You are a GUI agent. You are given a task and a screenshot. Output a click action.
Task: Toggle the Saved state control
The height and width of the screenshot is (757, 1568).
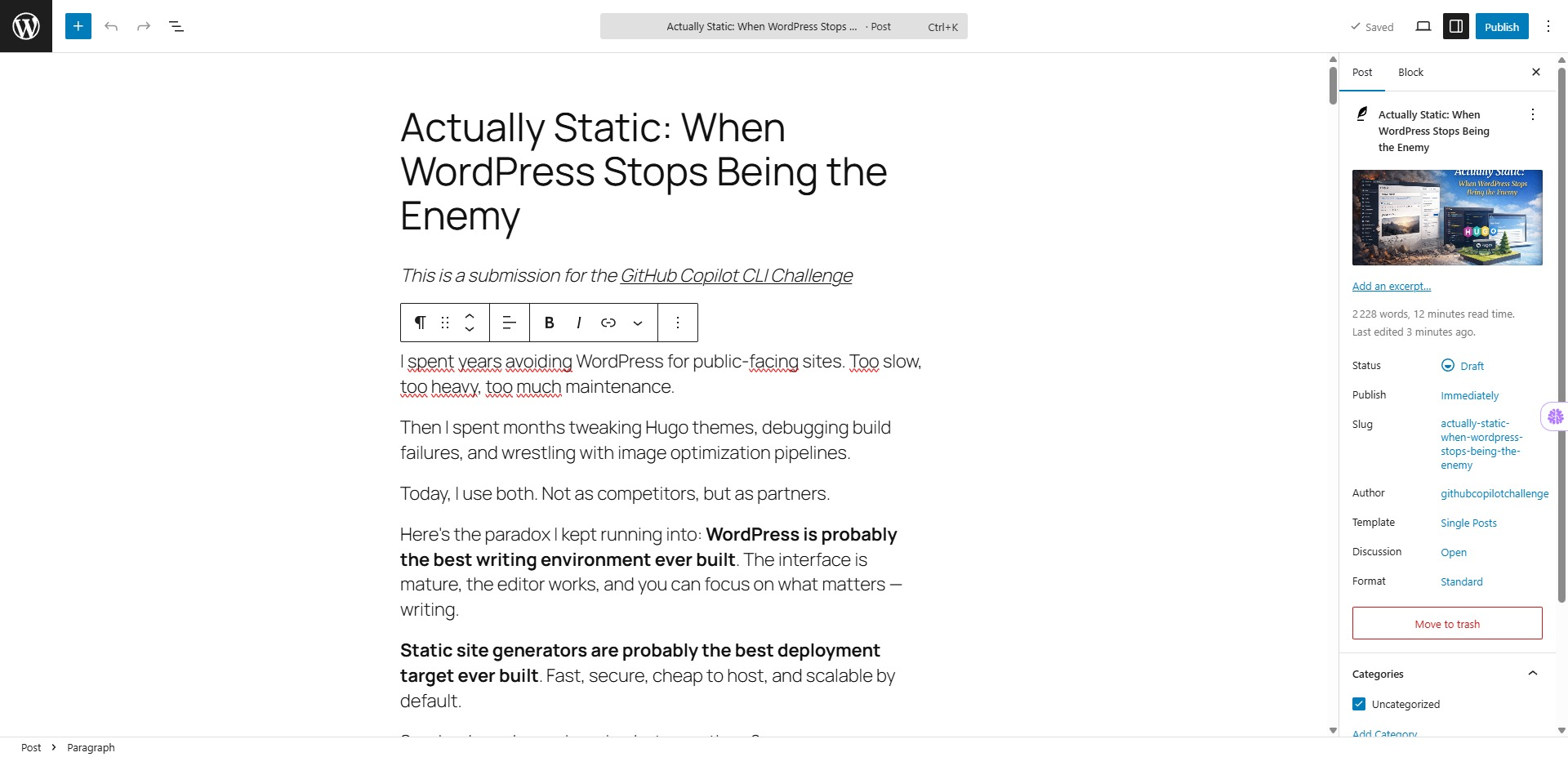pos(1371,26)
